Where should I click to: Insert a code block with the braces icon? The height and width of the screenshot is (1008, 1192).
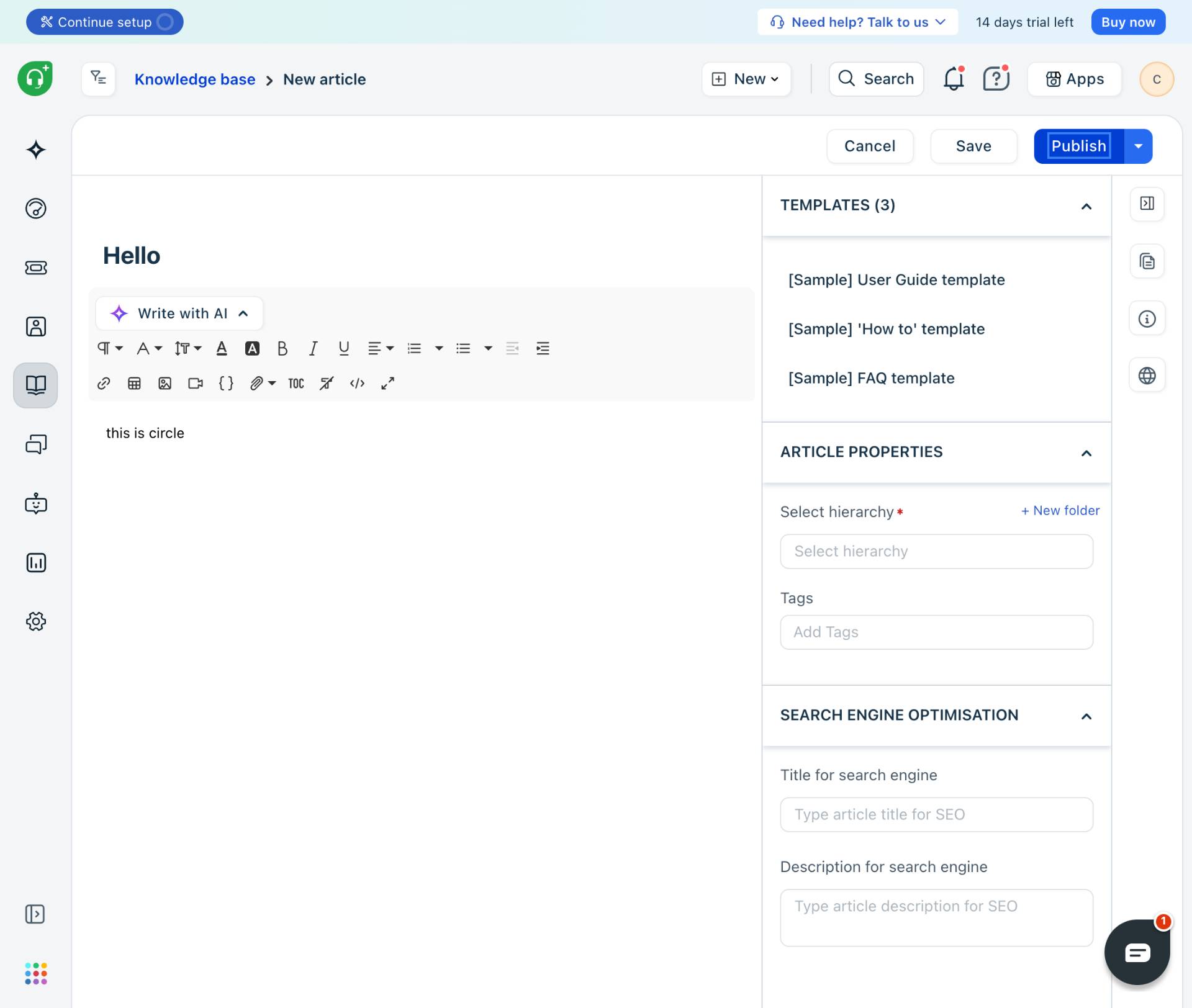pyautogui.click(x=226, y=383)
